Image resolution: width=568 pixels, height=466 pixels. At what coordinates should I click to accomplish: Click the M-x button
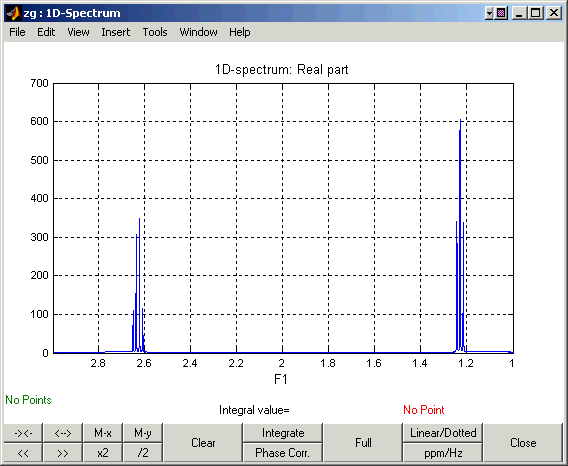pos(103,433)
